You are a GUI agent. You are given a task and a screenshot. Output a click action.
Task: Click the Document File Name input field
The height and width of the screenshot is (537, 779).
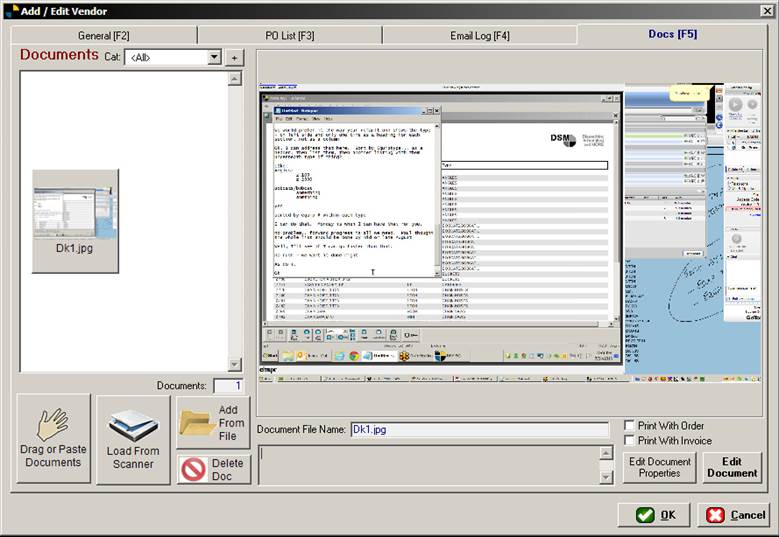point(478,430)
